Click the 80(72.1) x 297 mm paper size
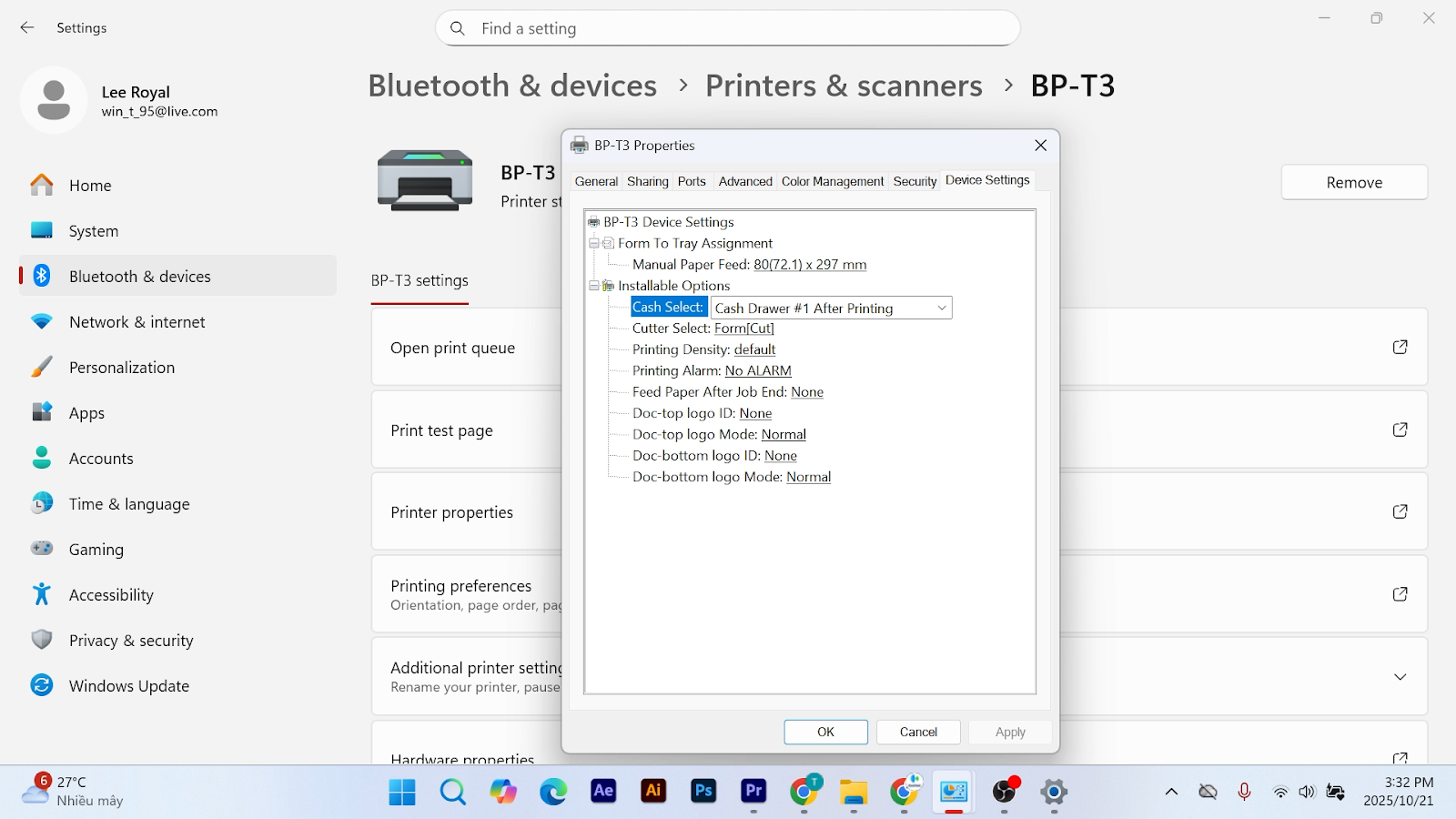 coord(810,265)
